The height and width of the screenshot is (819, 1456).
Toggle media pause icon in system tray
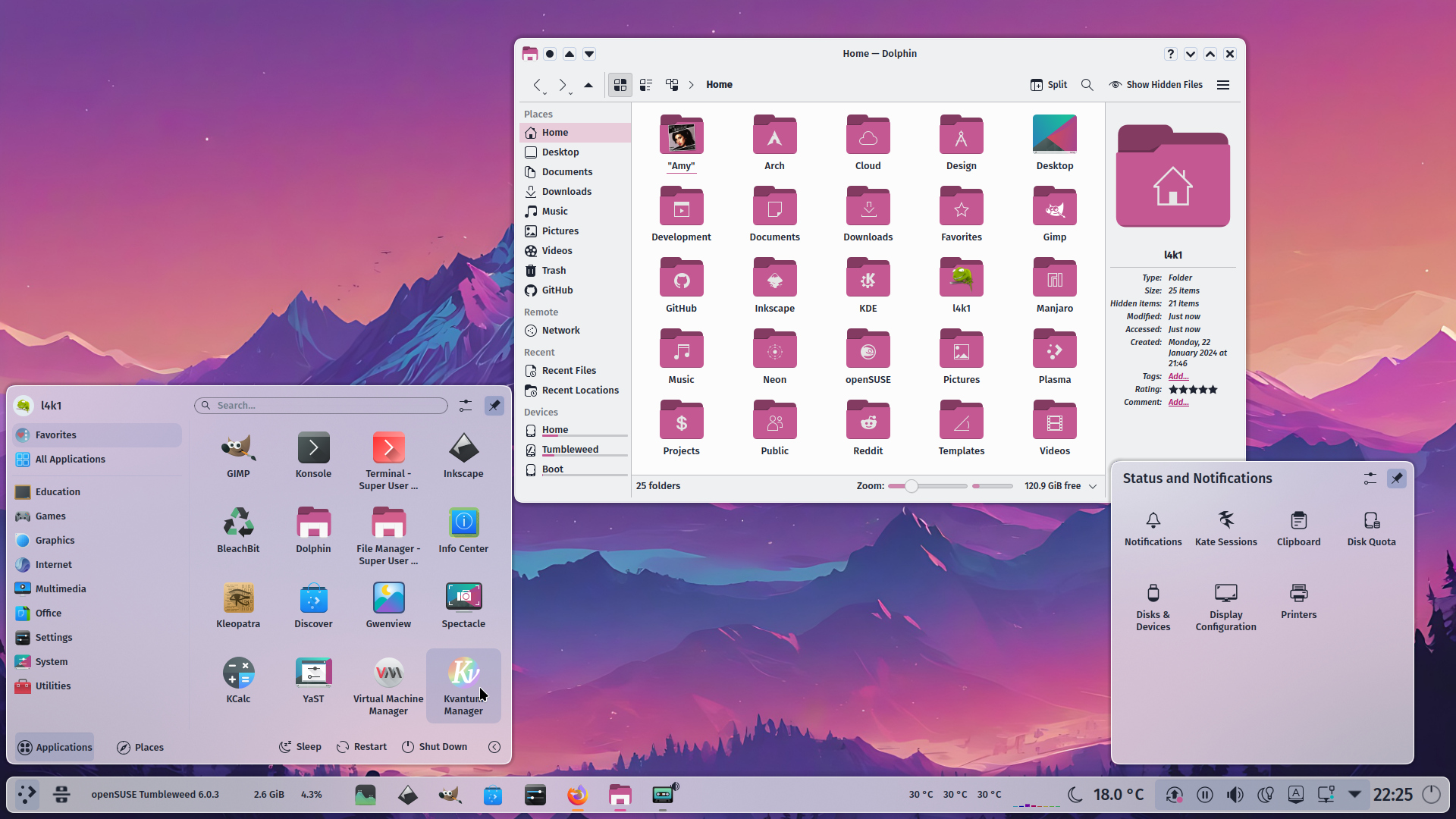point(1204,795)
